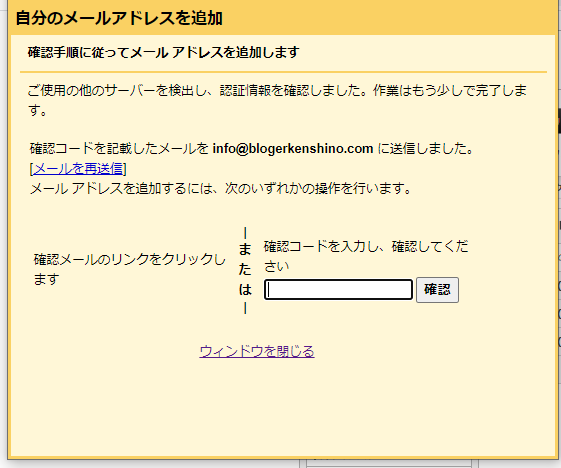This screenshot has height=468, width=561.
Task: Click the 確認コードを記載したメールを text
Action: click(119, 148)
